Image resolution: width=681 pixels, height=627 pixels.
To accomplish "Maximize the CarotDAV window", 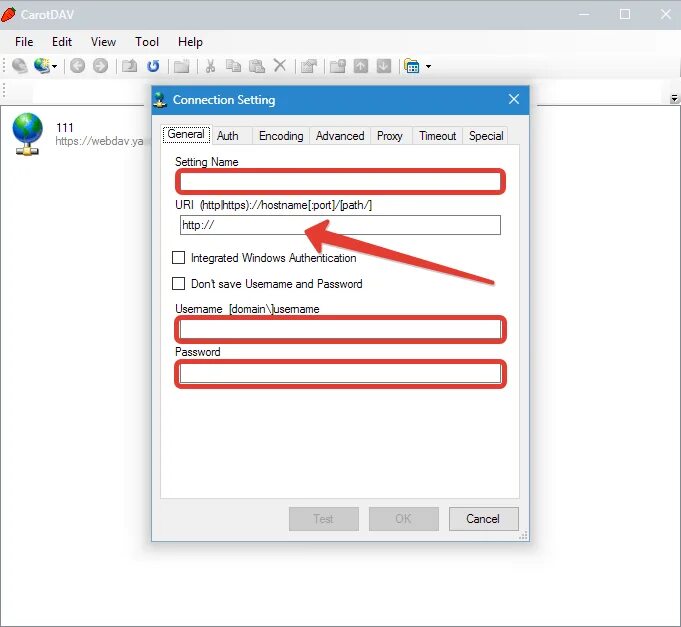I will (625, 14).
